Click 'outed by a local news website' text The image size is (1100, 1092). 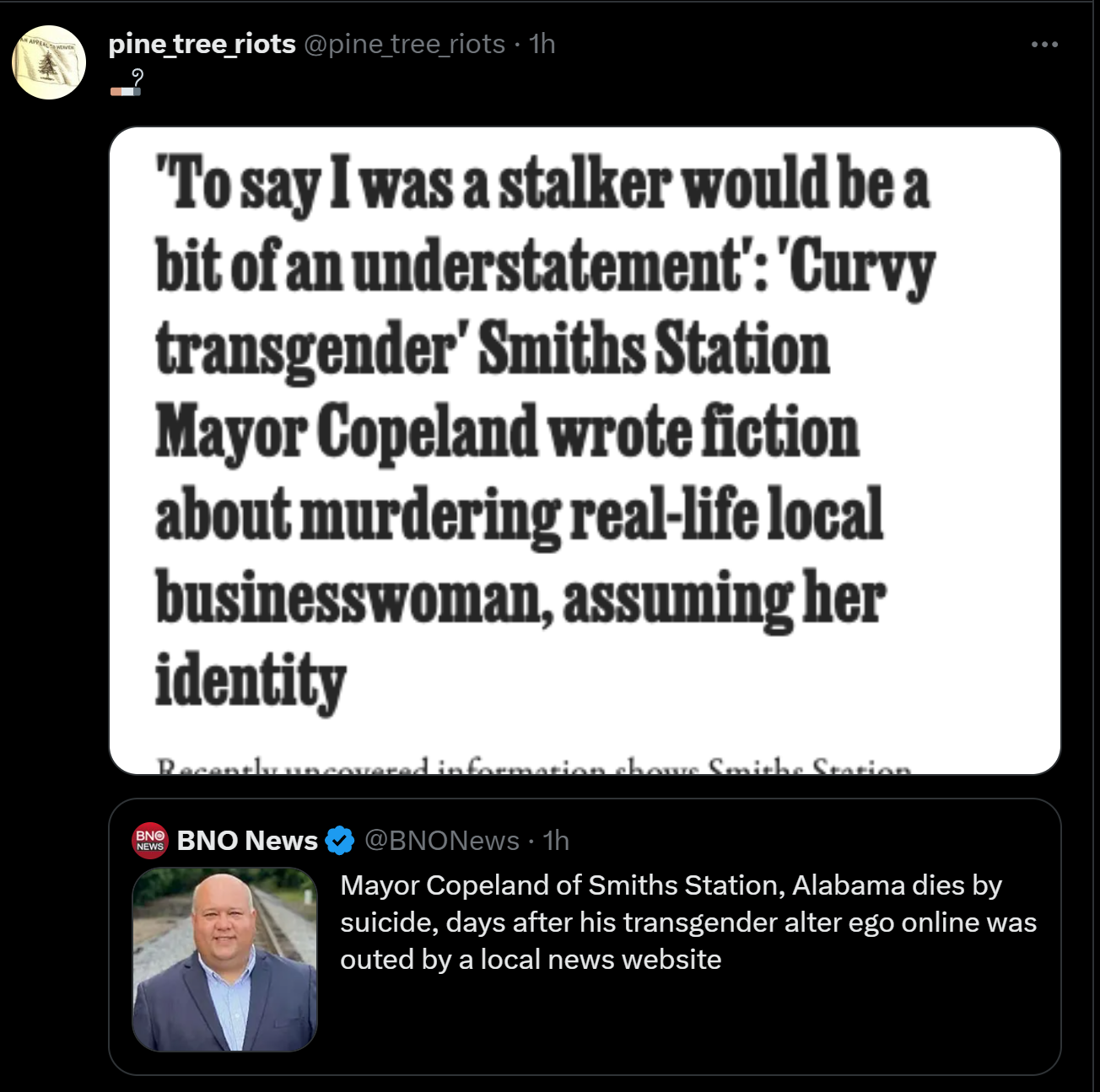tap(531, 960)
